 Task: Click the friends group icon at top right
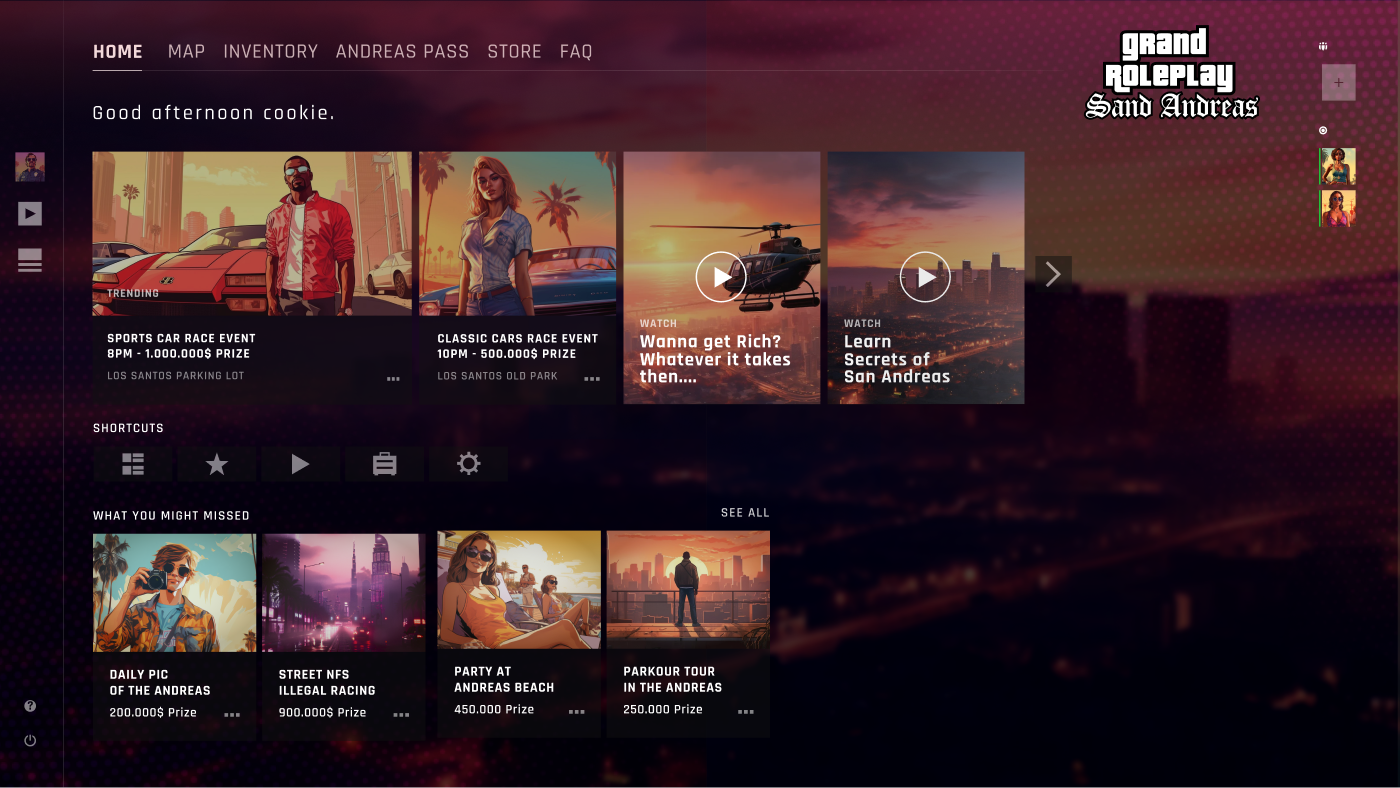[x=1322, y=45]
